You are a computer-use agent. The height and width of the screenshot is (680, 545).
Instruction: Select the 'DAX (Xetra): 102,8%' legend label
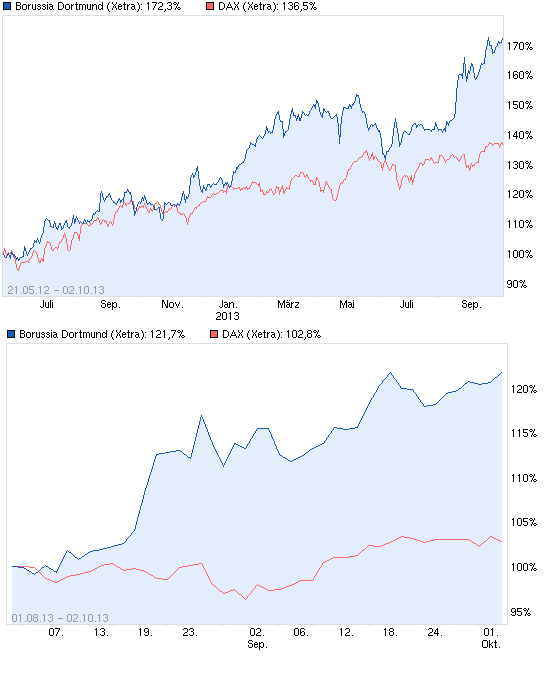point(271,334)
